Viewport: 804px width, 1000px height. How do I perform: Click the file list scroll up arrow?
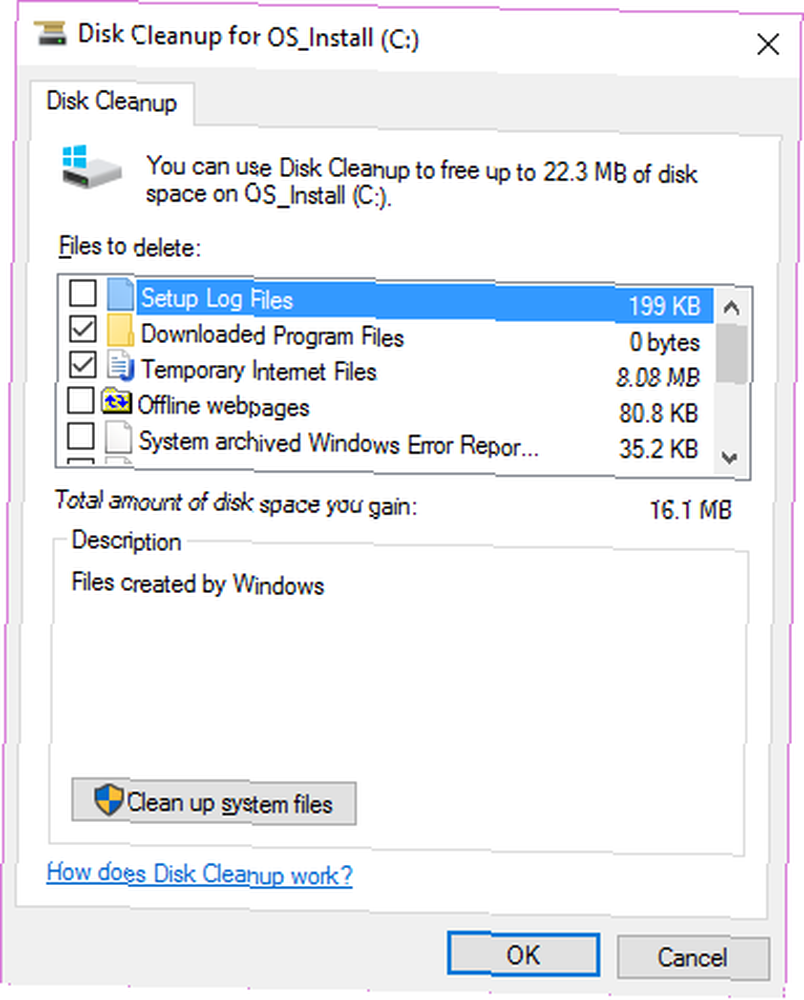[731, 309]
